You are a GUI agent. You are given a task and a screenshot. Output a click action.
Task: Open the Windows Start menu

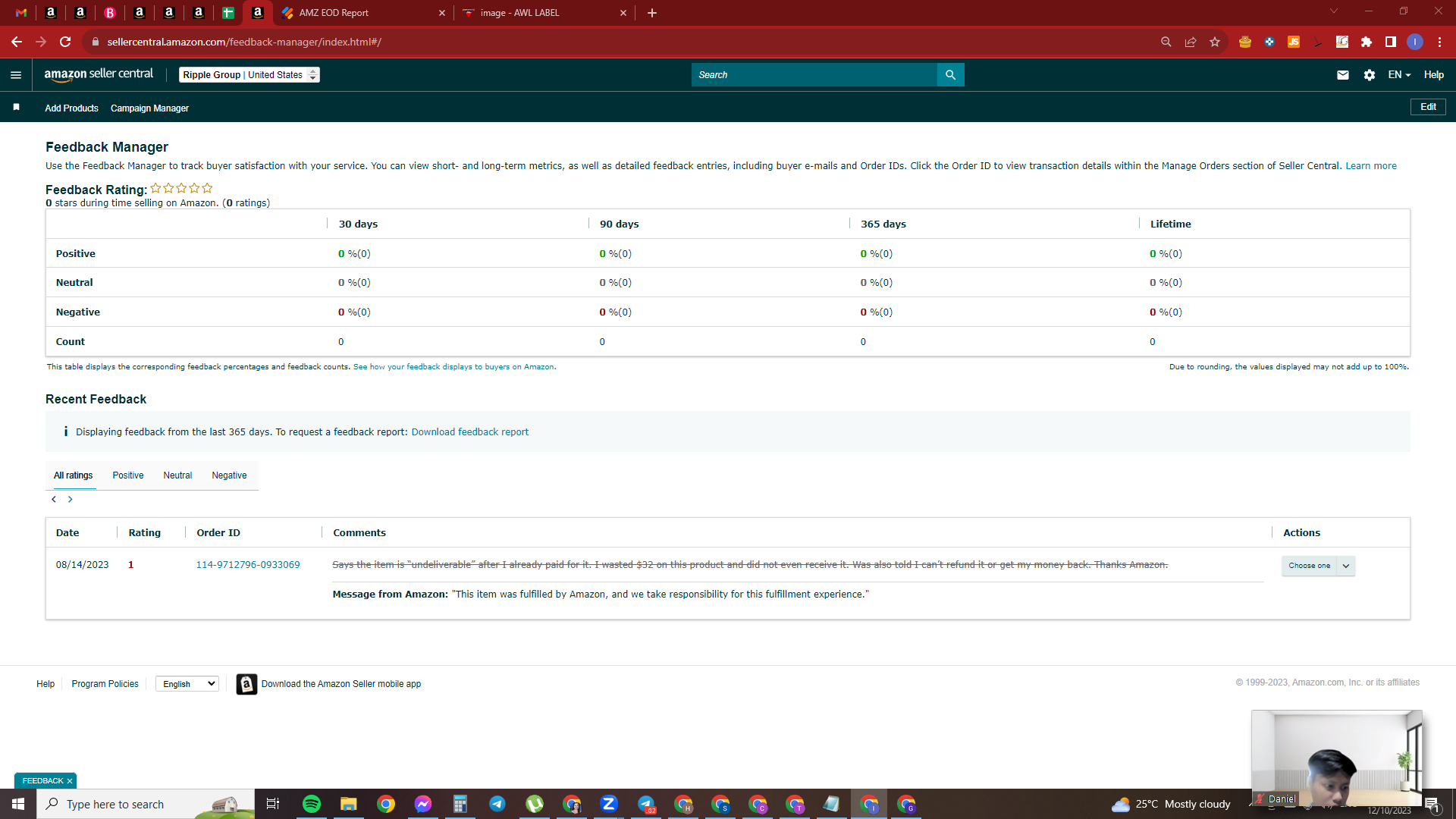tap(18, 804)
